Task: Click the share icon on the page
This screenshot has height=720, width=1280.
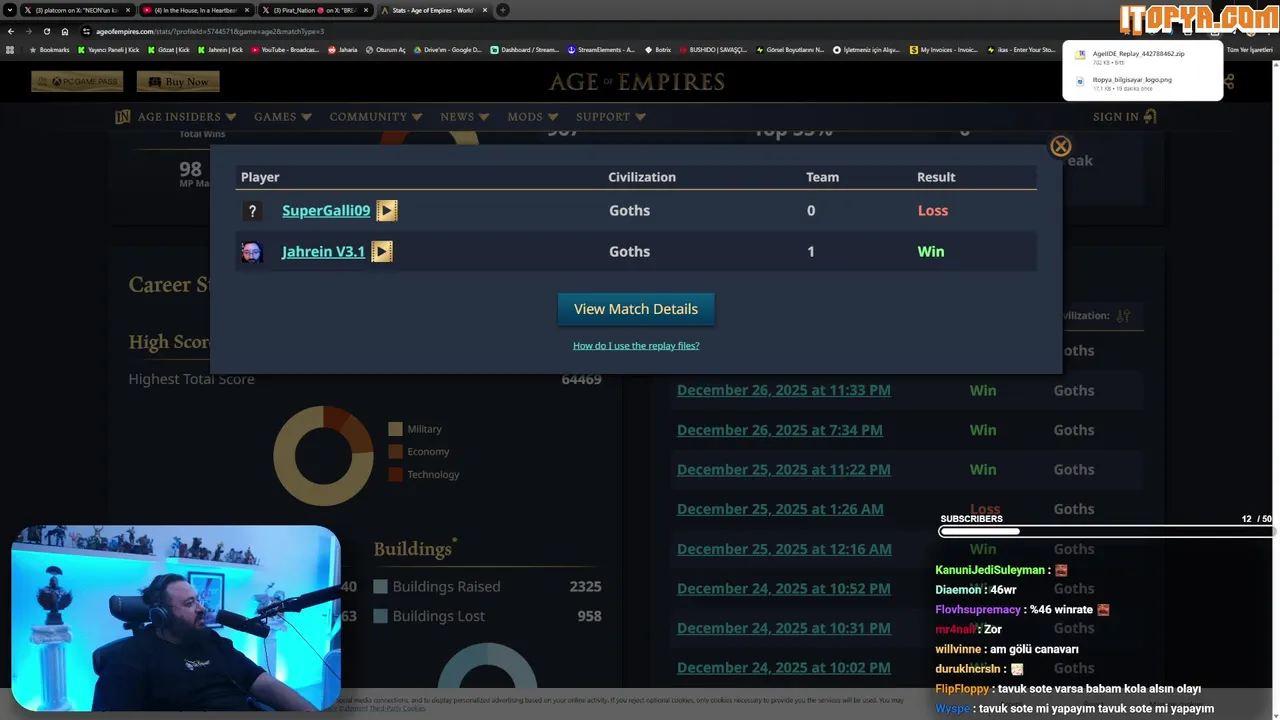Action: [1229, 82]
